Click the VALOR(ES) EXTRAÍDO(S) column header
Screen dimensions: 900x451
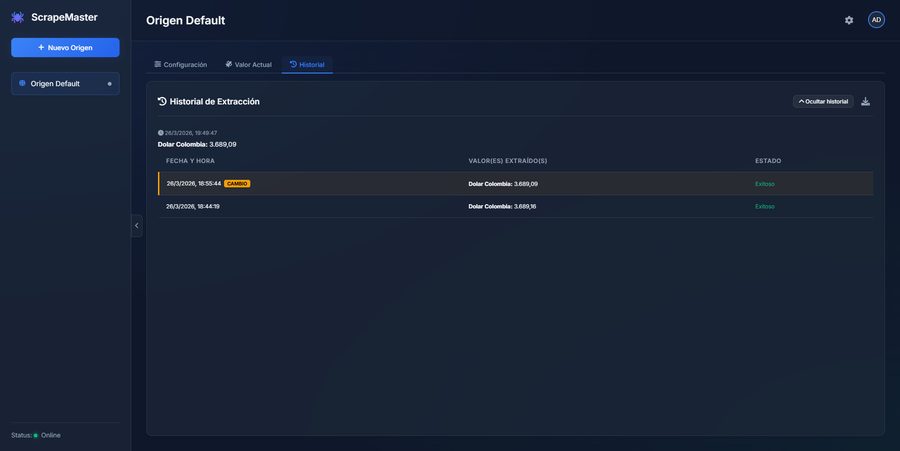(507, 161)
